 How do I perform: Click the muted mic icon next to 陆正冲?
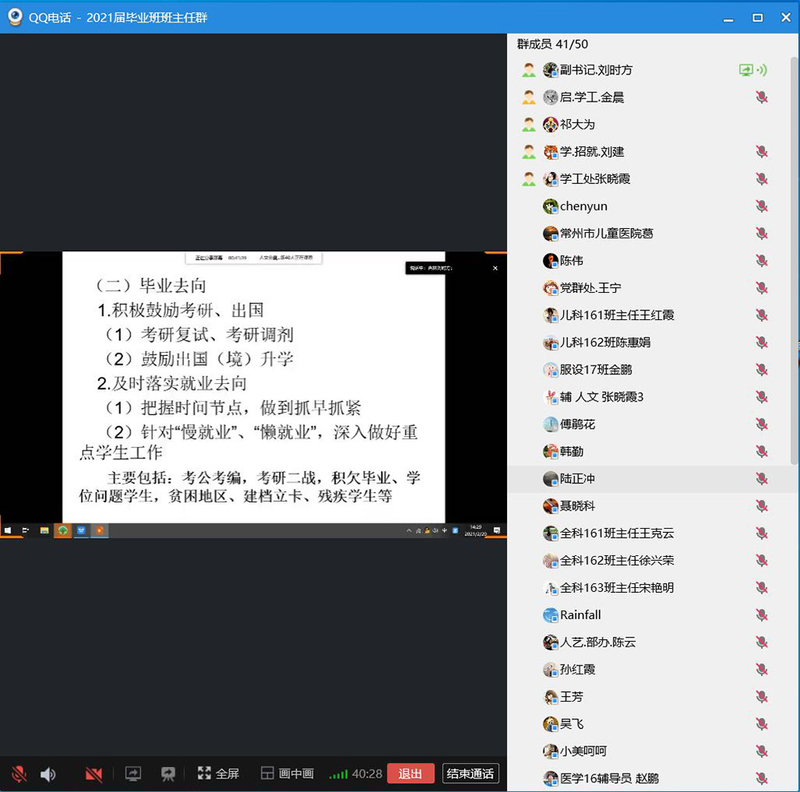761,479
